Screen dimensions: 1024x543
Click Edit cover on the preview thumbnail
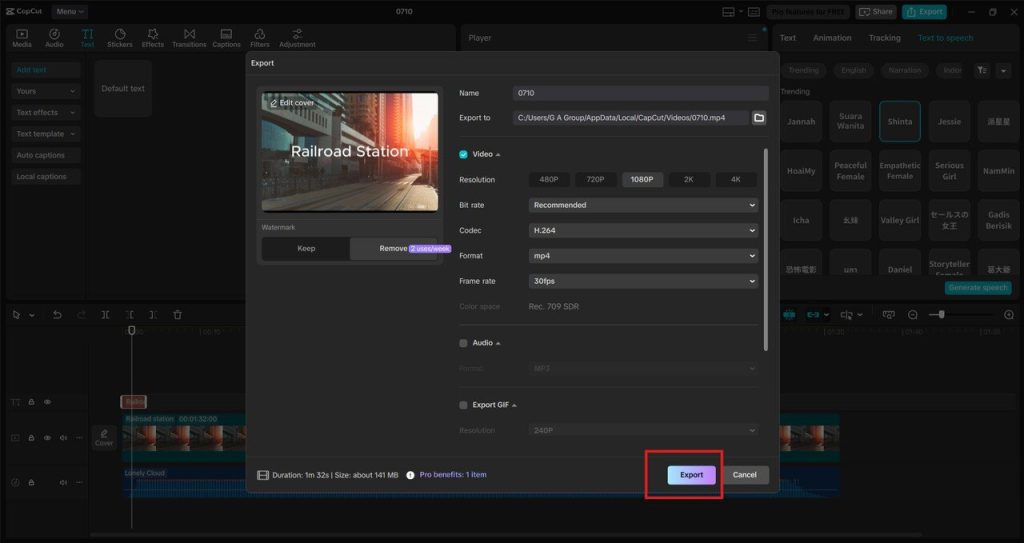coord(292,103)
